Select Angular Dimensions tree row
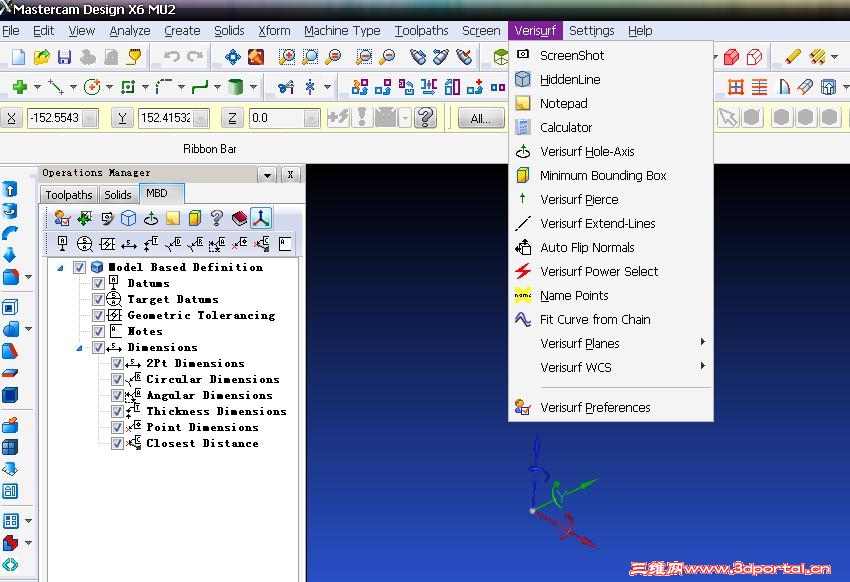Viewport: 850px width, 582px height. pyautogui.click(x=209, y=395)
